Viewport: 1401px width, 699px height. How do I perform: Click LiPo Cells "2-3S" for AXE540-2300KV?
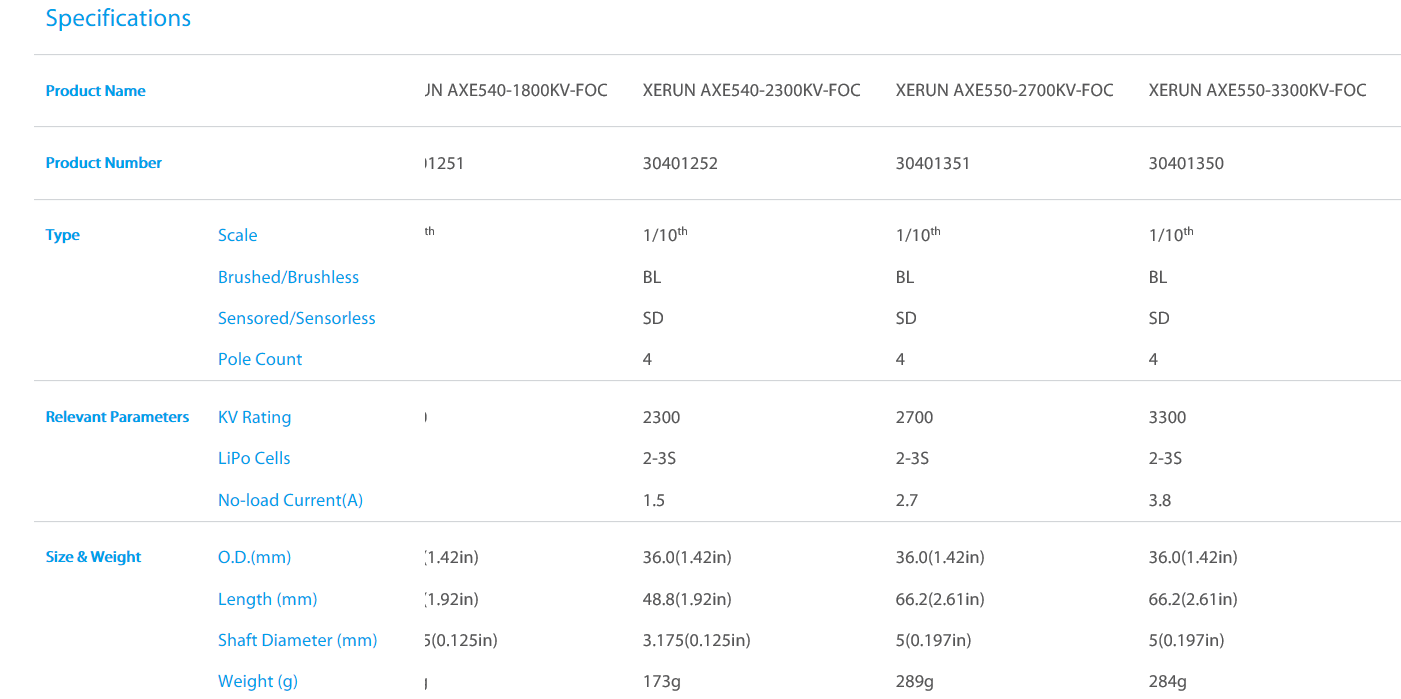[659, 458]
